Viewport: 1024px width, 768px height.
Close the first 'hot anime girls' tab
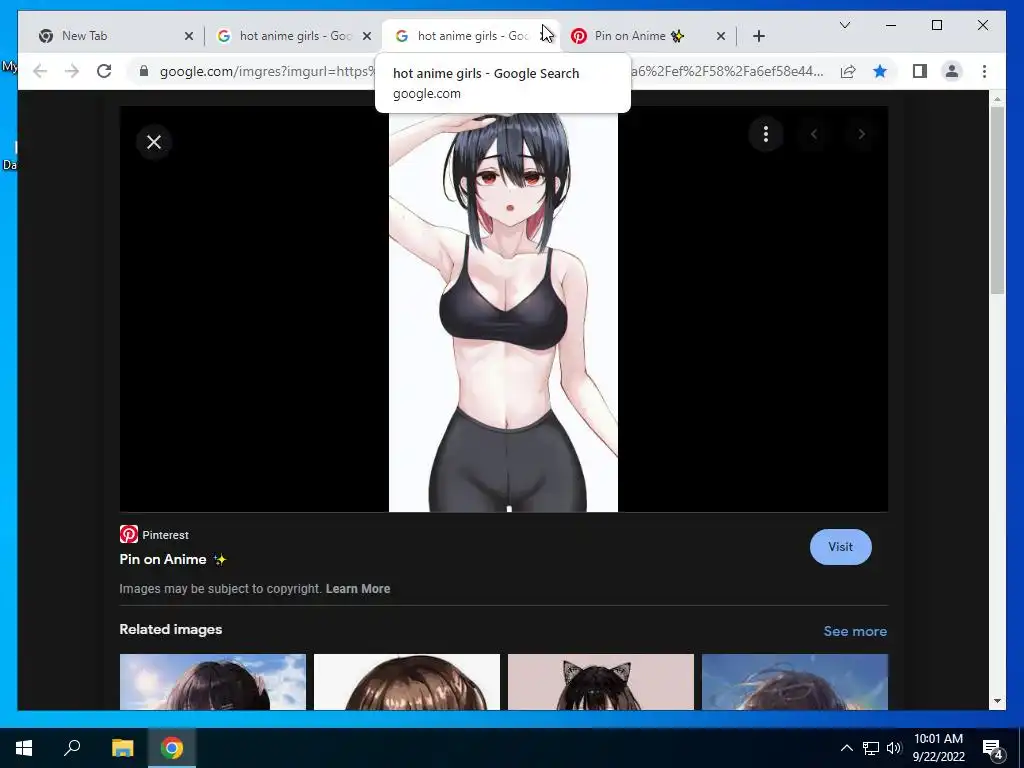tap(367, 36)
